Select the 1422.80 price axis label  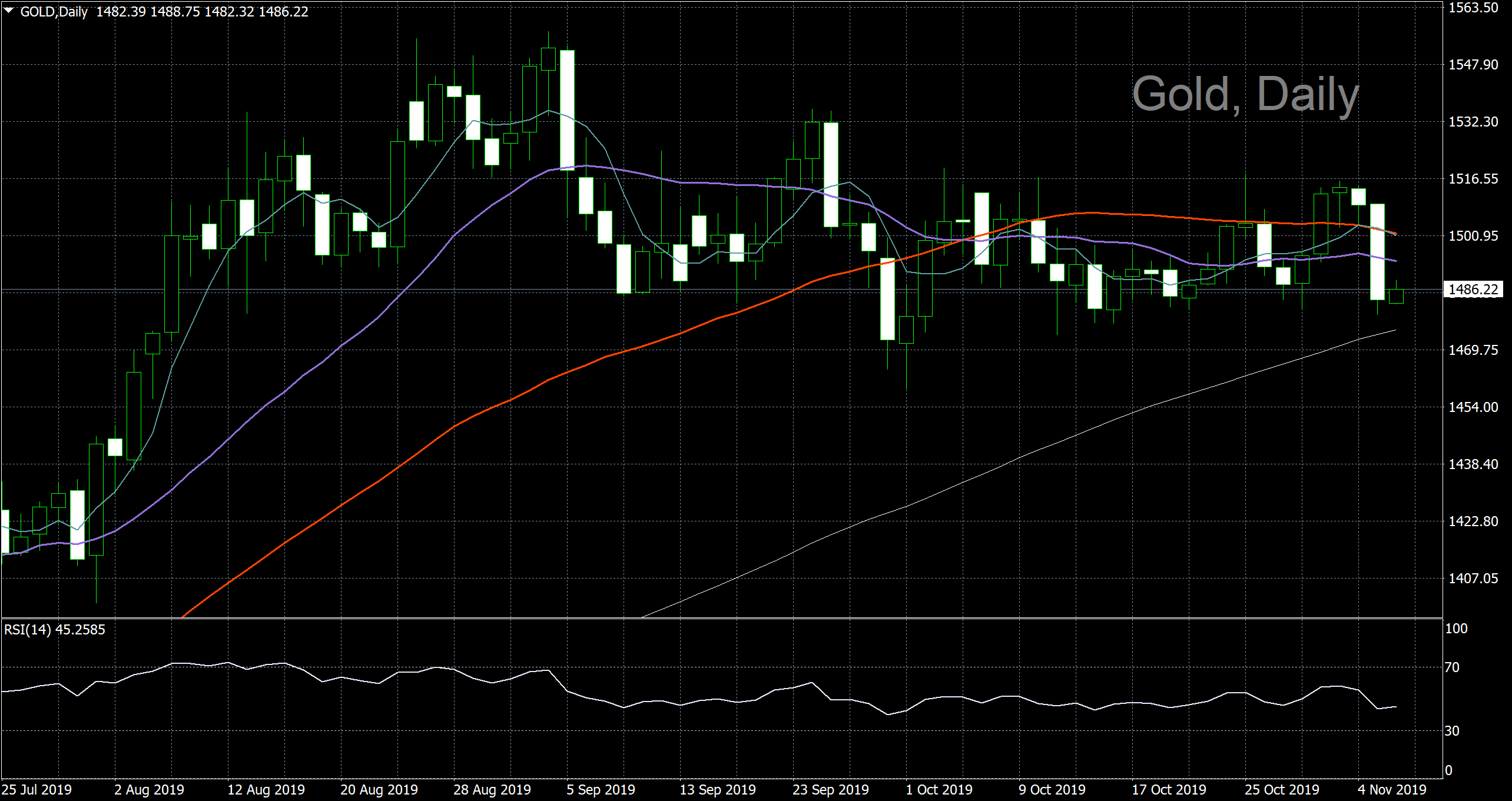coord(1473,521)
